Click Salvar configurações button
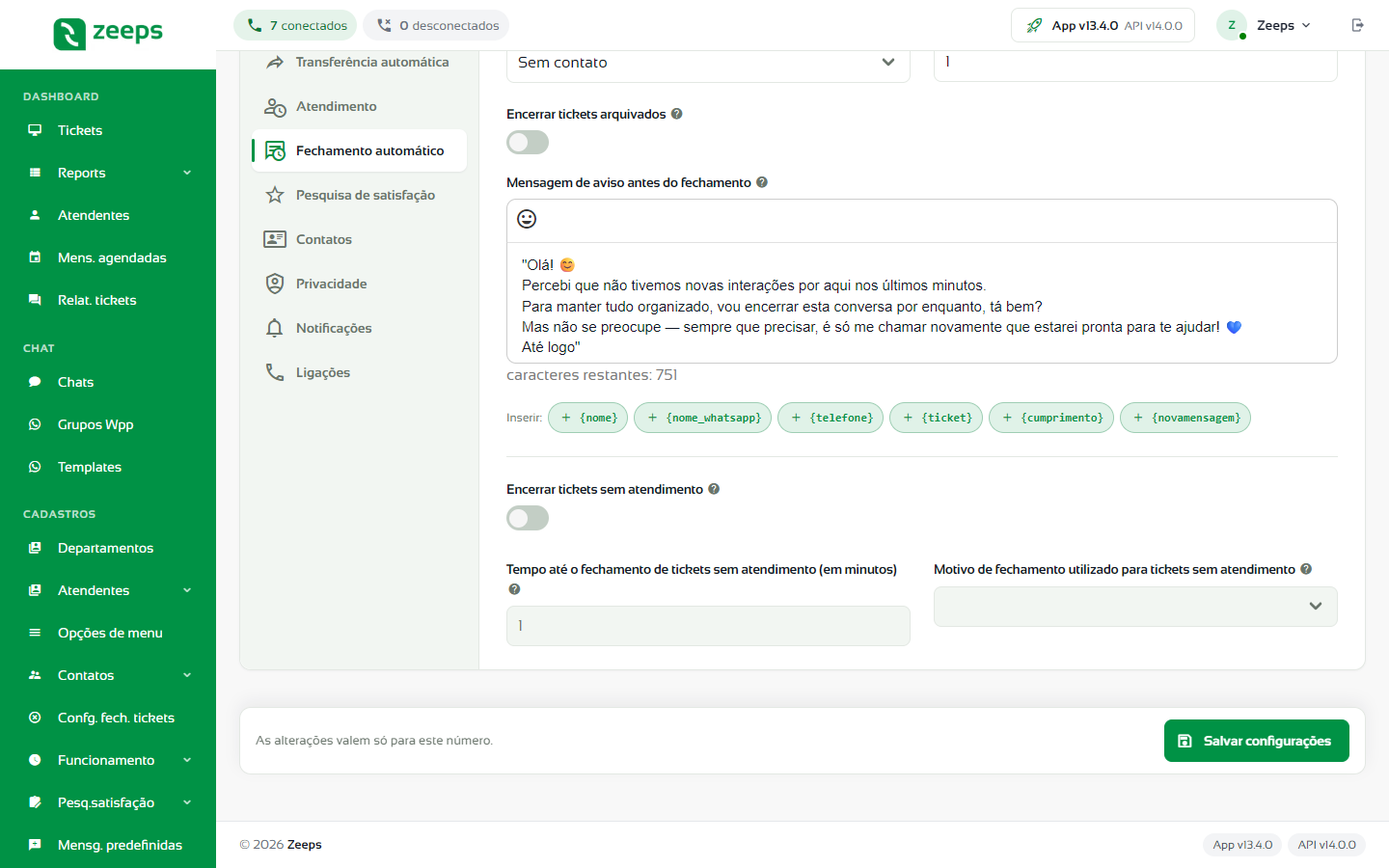This screenshot has width=1389, height=868. click(x=1257, y=741)
